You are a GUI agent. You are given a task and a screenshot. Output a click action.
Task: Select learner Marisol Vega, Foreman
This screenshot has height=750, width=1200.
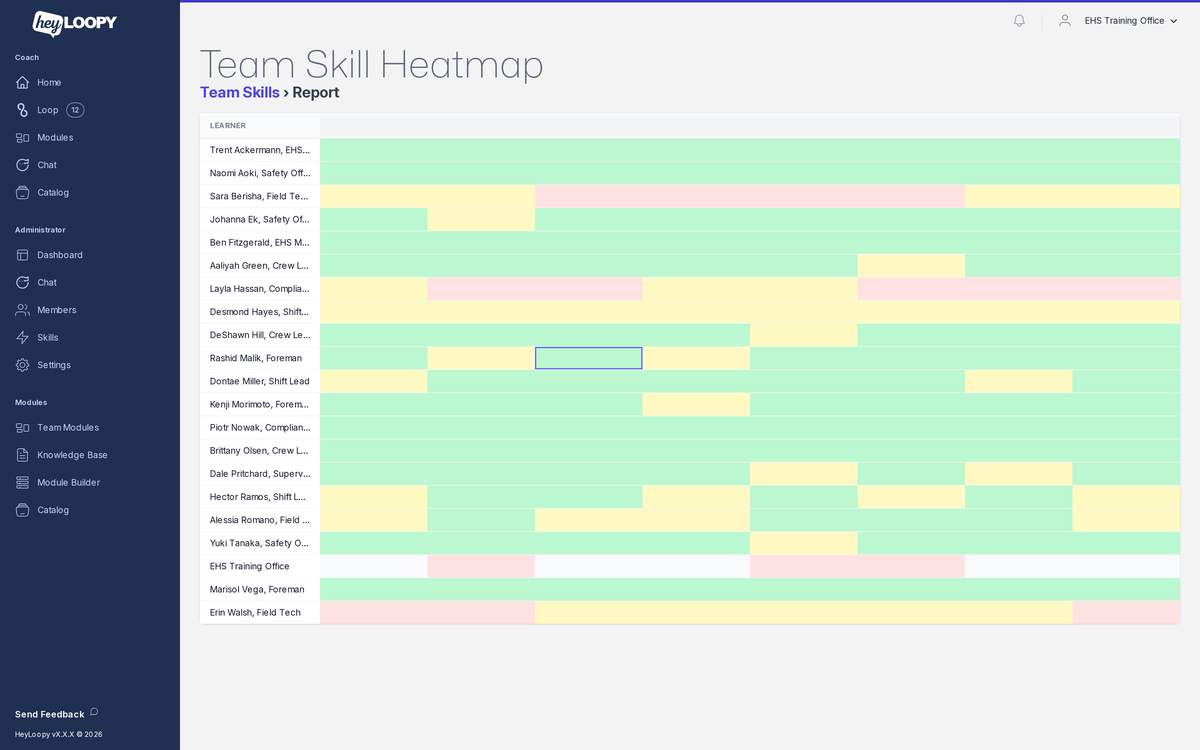pos(256,589)
